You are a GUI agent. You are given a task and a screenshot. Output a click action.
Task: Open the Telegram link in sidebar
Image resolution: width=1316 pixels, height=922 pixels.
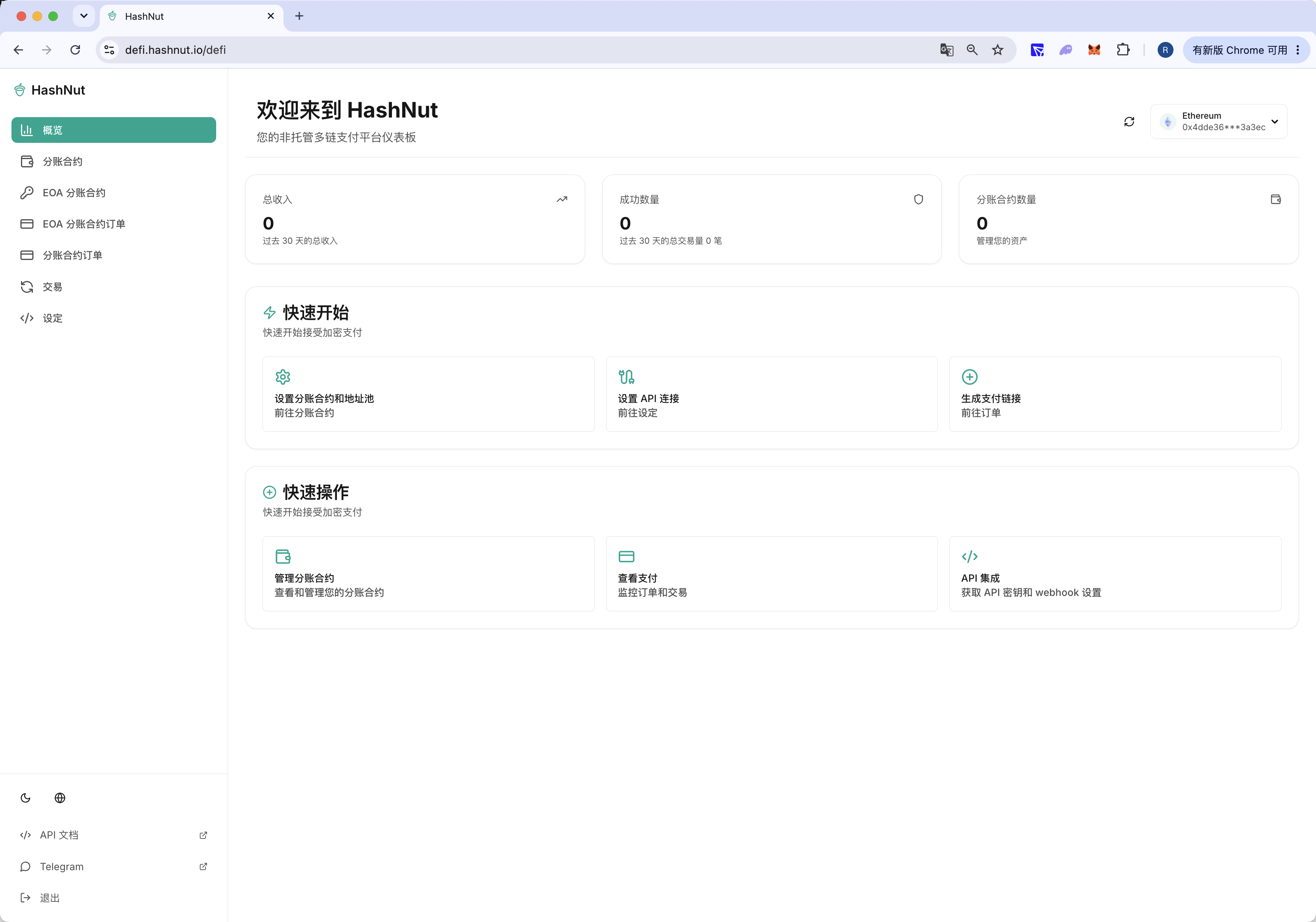coord(114,867)
